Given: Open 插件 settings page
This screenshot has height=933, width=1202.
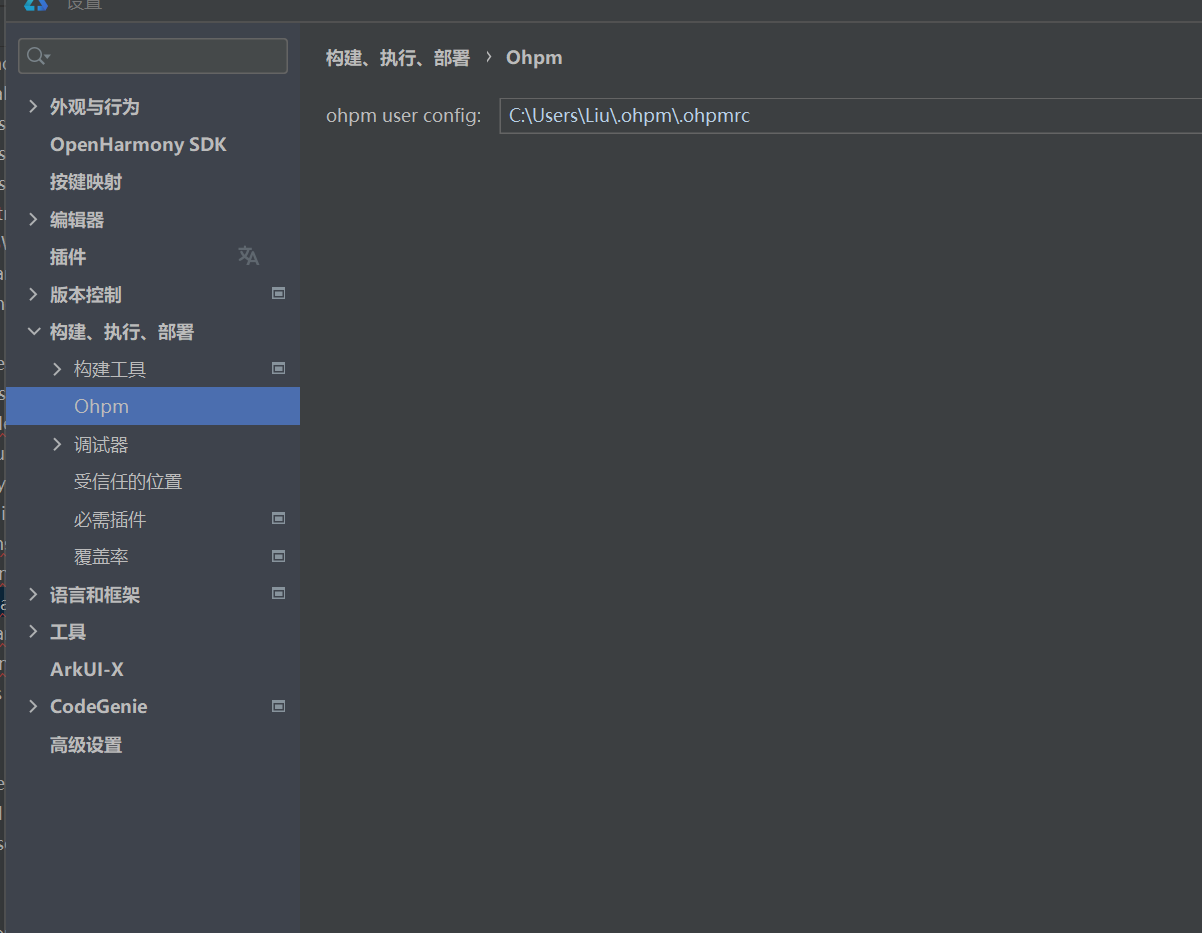Looking at the screenshot, I should pos(68,257).
